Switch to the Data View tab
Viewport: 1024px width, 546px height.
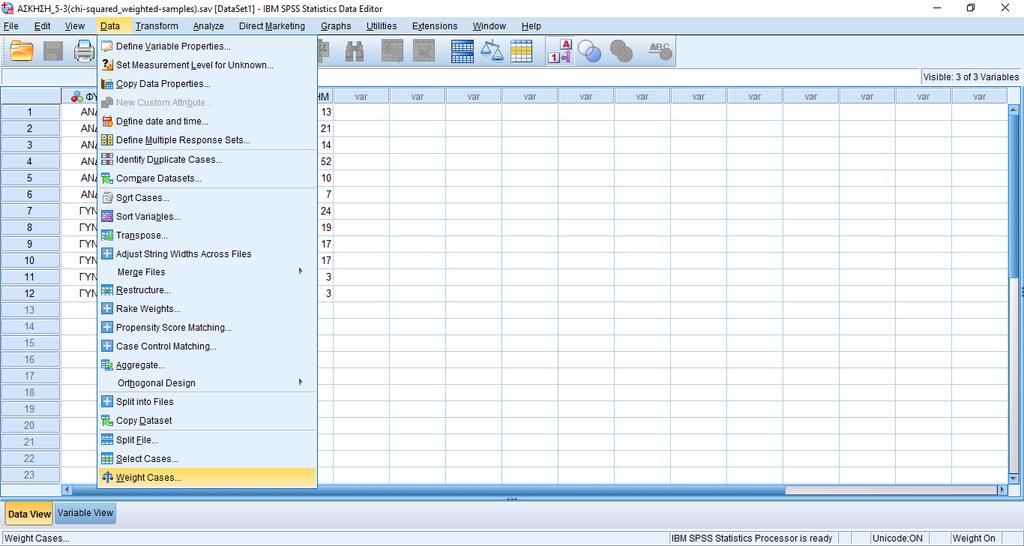point(29,514)
